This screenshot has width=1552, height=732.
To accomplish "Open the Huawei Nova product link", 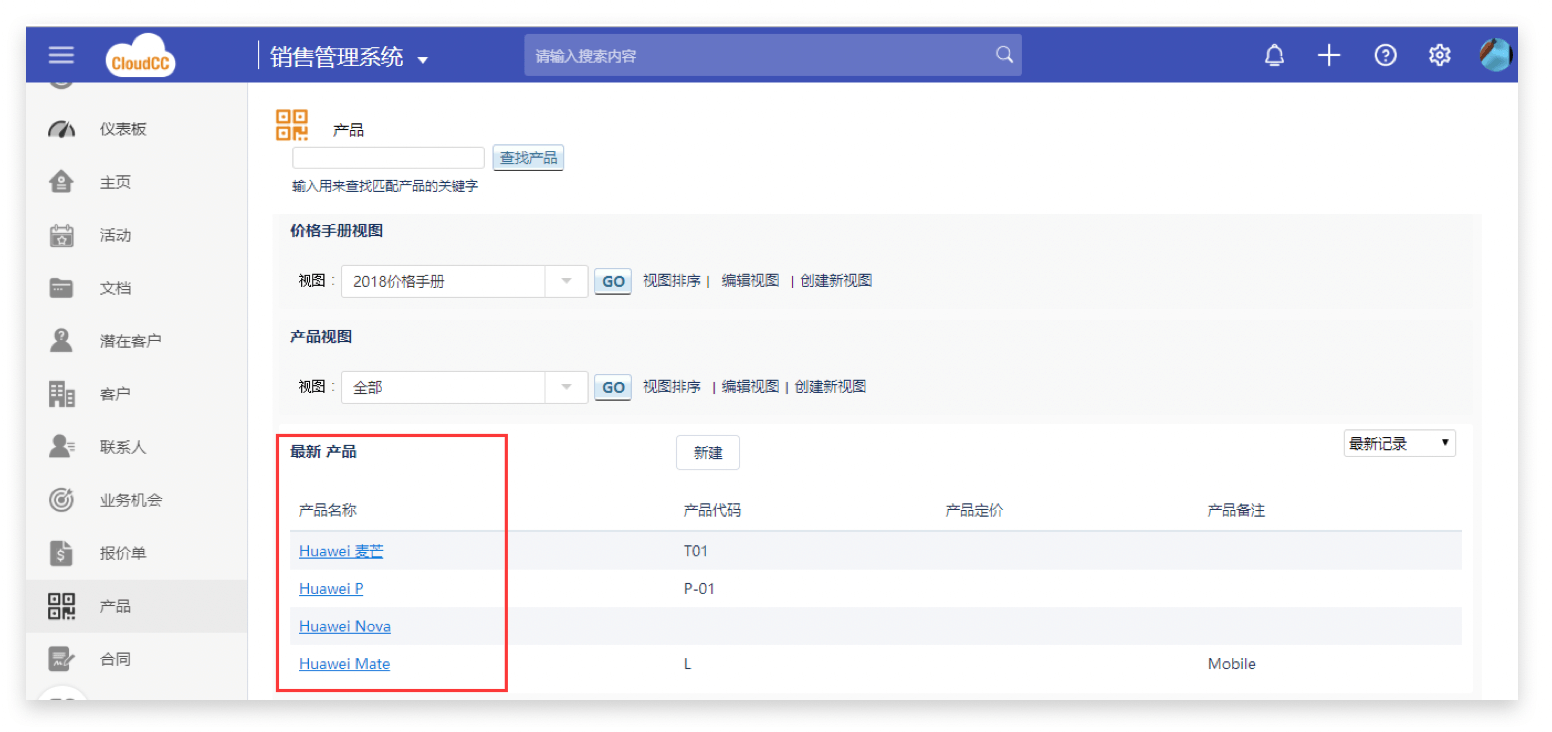I will 345,627.
